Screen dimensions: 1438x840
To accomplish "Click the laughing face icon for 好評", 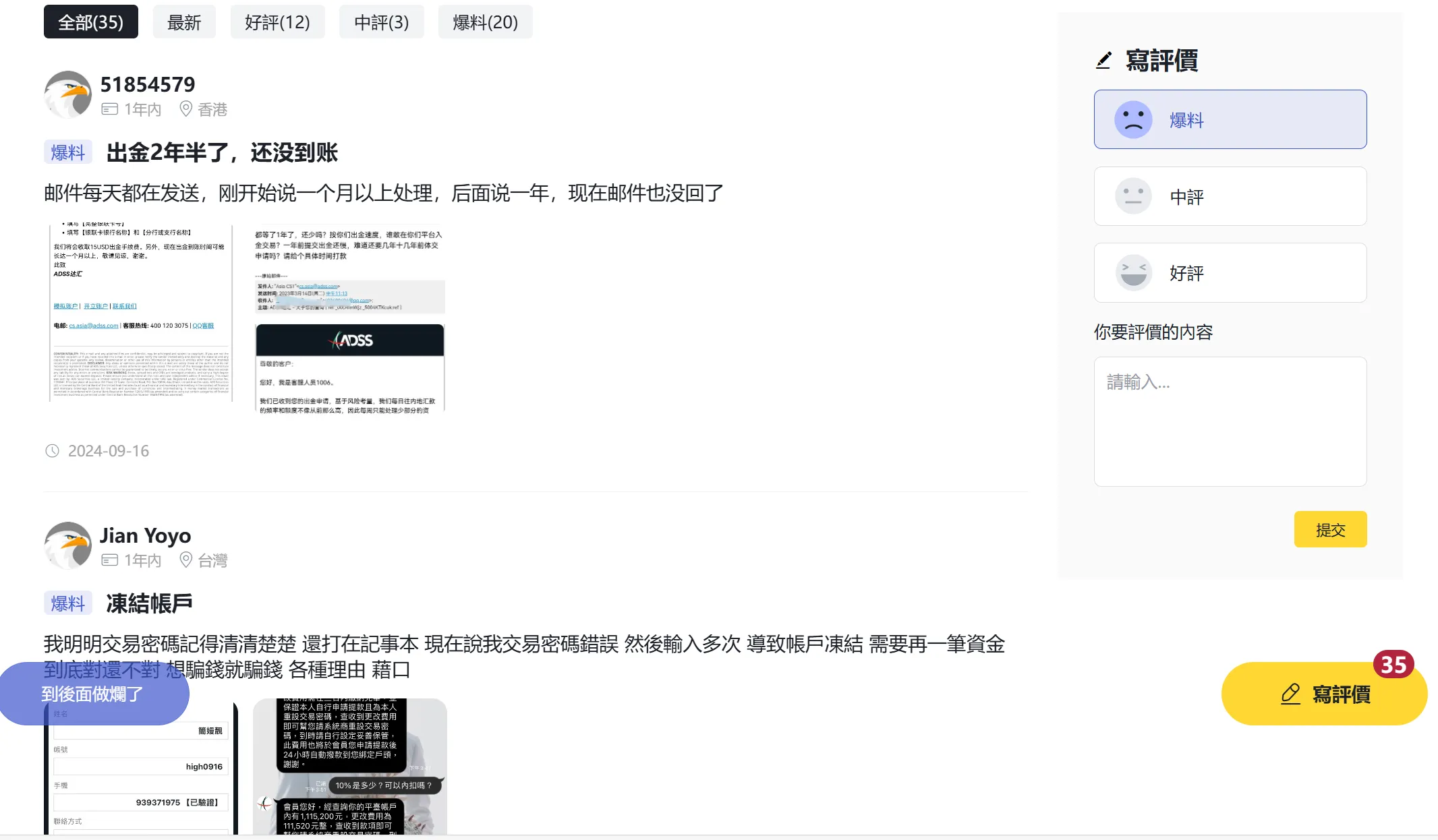I will 1133,273.
